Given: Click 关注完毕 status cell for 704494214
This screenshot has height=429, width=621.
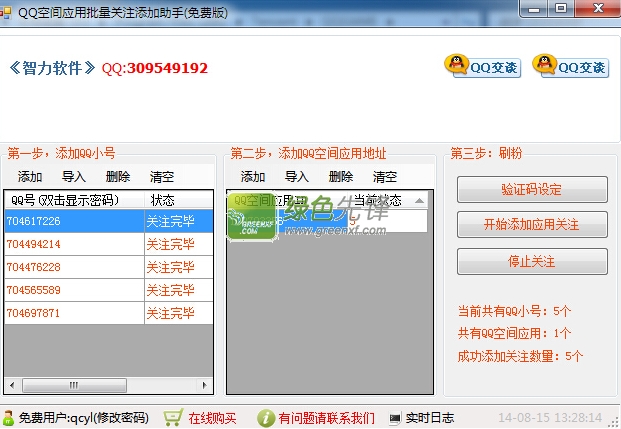Looking at the screenshot, I should [179, 244].
